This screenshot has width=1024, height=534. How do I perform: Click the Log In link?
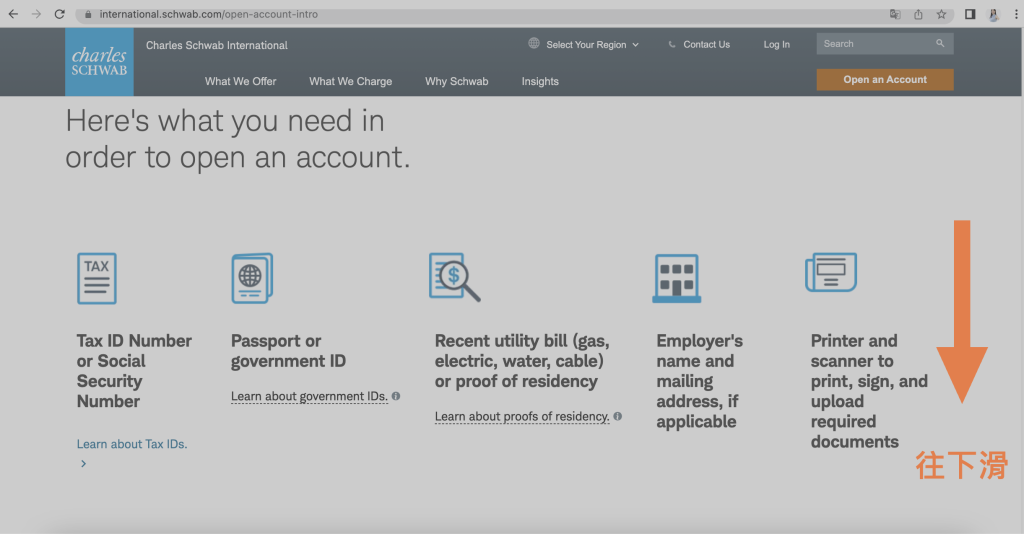click(776, 44)
